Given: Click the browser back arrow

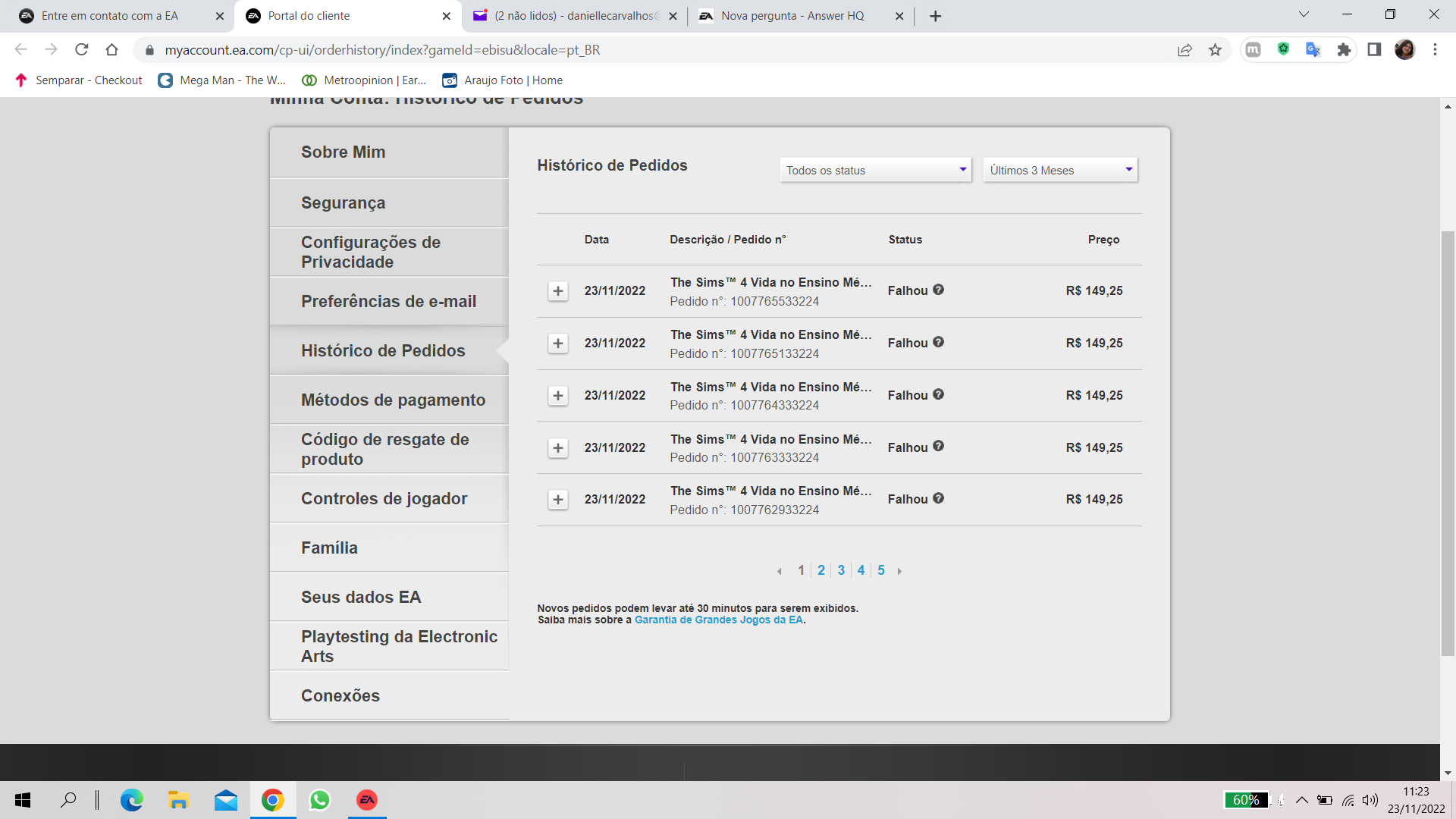Looking at the screenshot, I should pyautogui.click(x=21, y=50).
